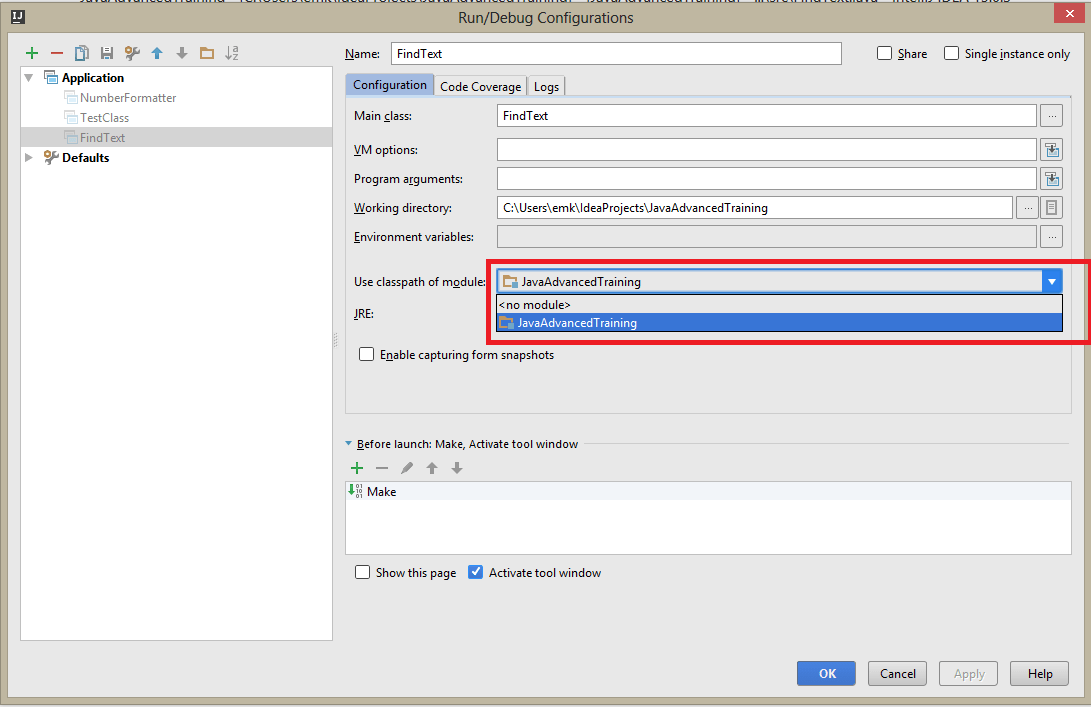
Task: Click the OK button
Action: (x=826, y=673)
